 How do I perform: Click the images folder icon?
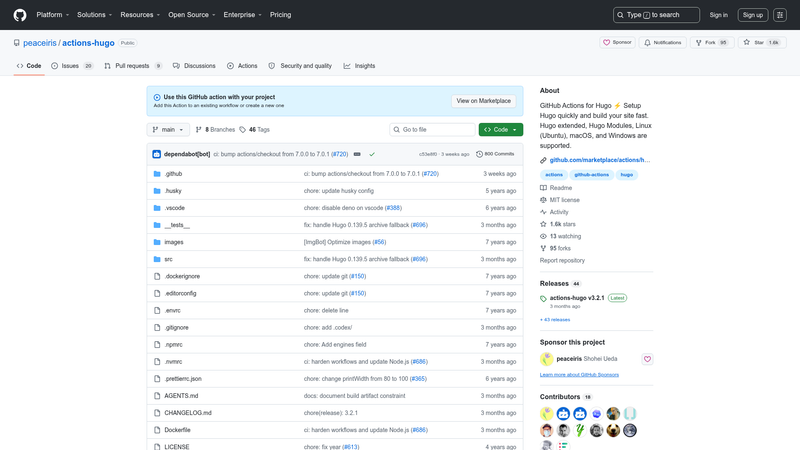(157, 242)
